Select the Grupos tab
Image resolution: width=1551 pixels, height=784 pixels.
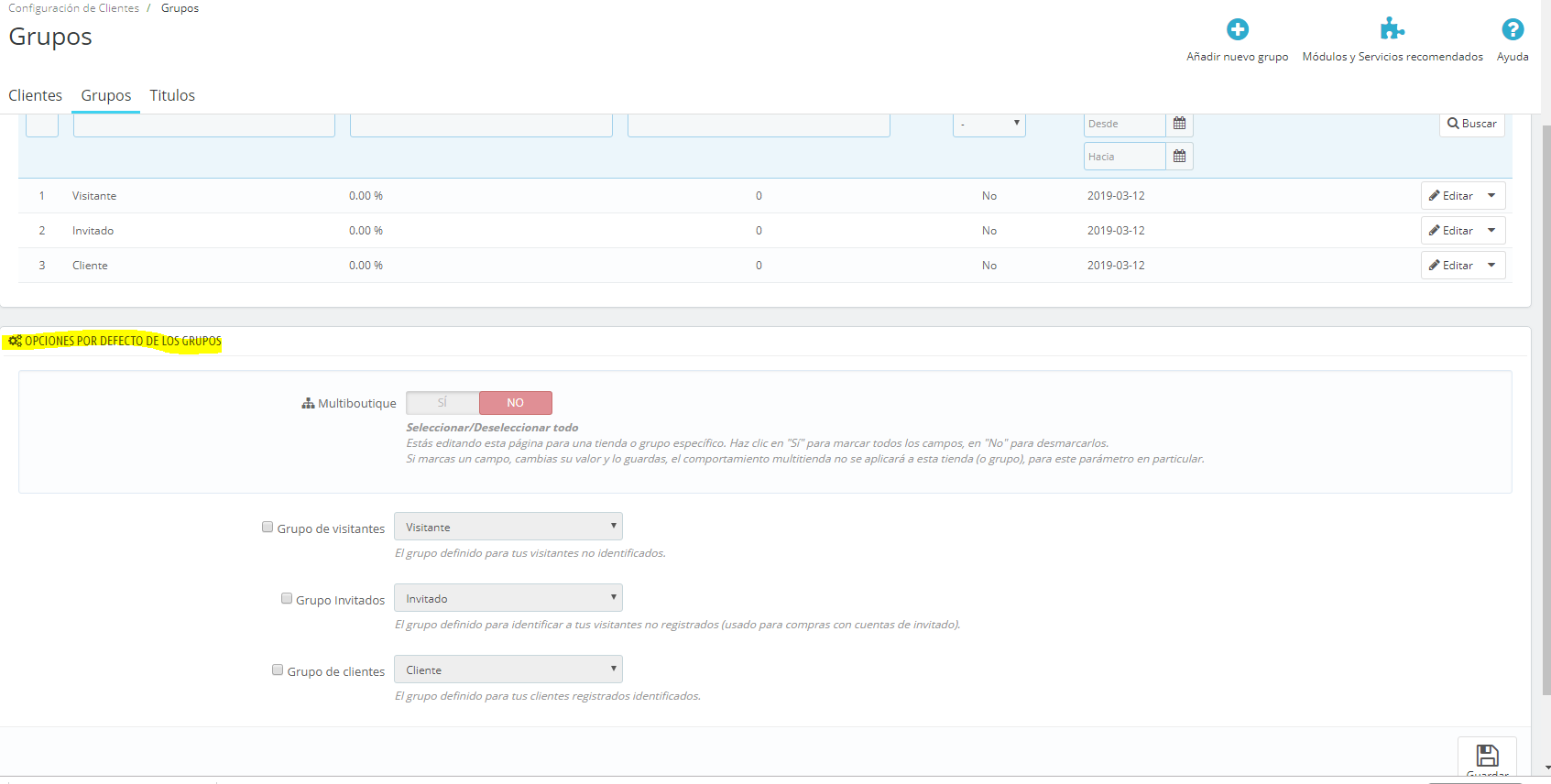[x=106, y=95]
